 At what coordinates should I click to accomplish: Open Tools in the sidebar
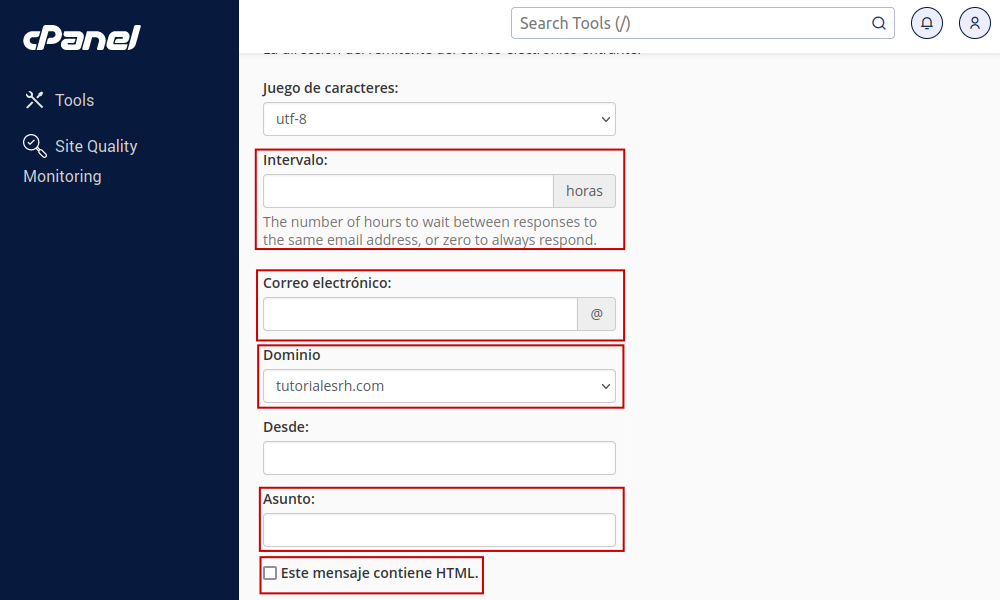(74, 100)
